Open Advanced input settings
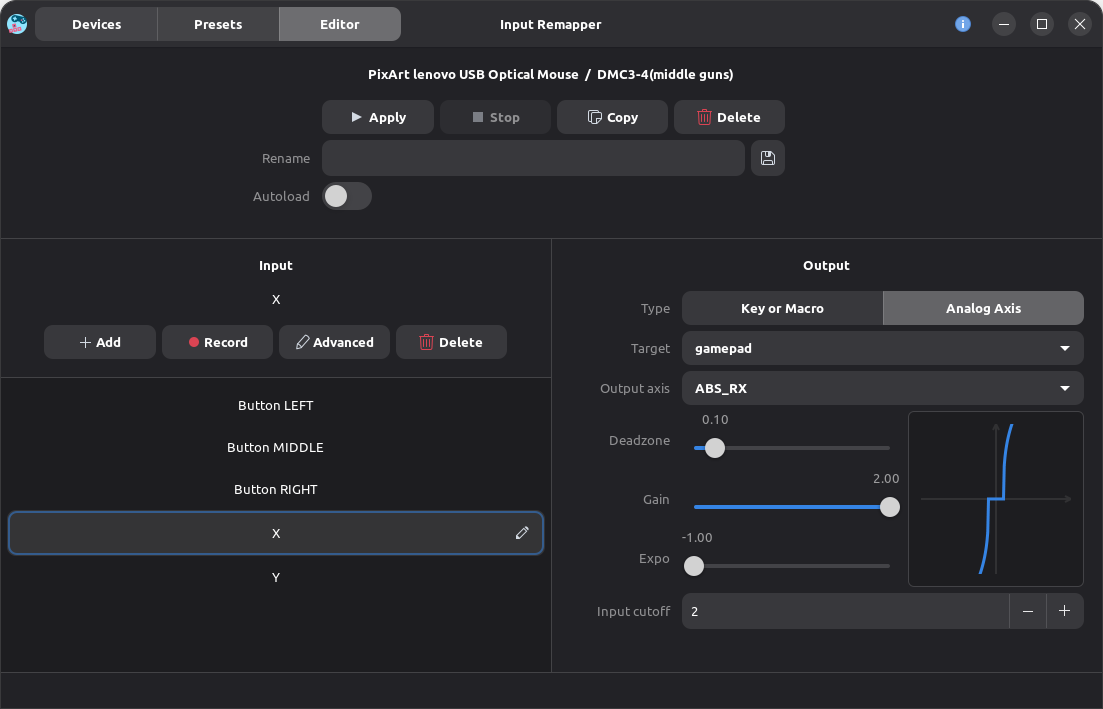Screen dimensions: 1103x709 point(334,342)
